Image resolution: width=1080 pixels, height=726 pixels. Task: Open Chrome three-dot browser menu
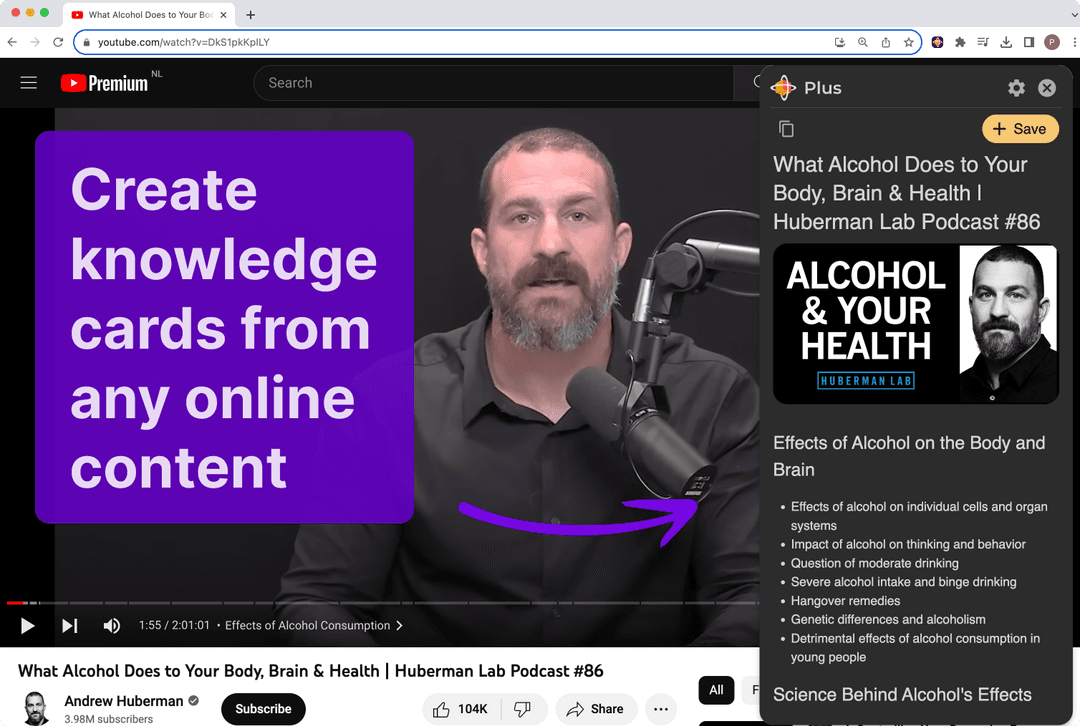1071,42
